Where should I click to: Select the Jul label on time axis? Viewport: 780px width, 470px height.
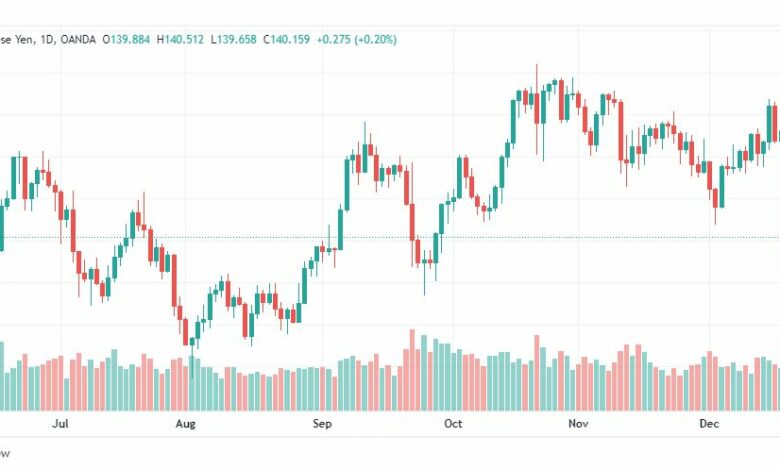click(60, 424)
